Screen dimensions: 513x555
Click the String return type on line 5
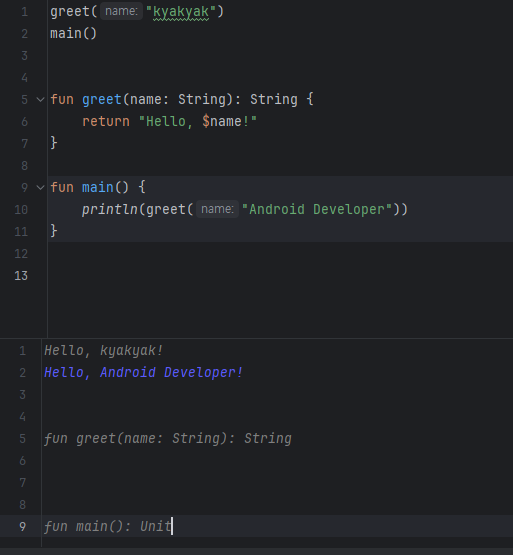[x=274, y=99]
